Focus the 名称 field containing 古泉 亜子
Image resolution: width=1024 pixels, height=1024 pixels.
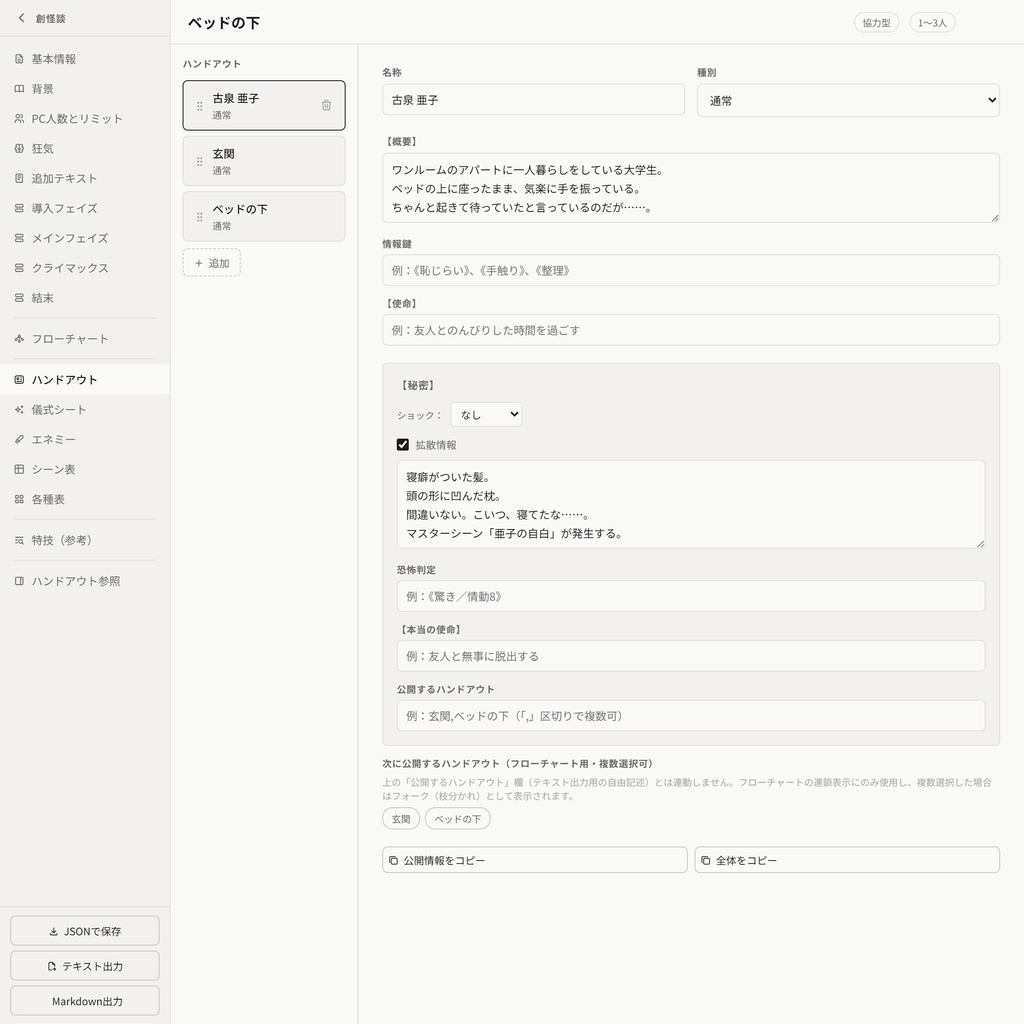click(534, 100)
